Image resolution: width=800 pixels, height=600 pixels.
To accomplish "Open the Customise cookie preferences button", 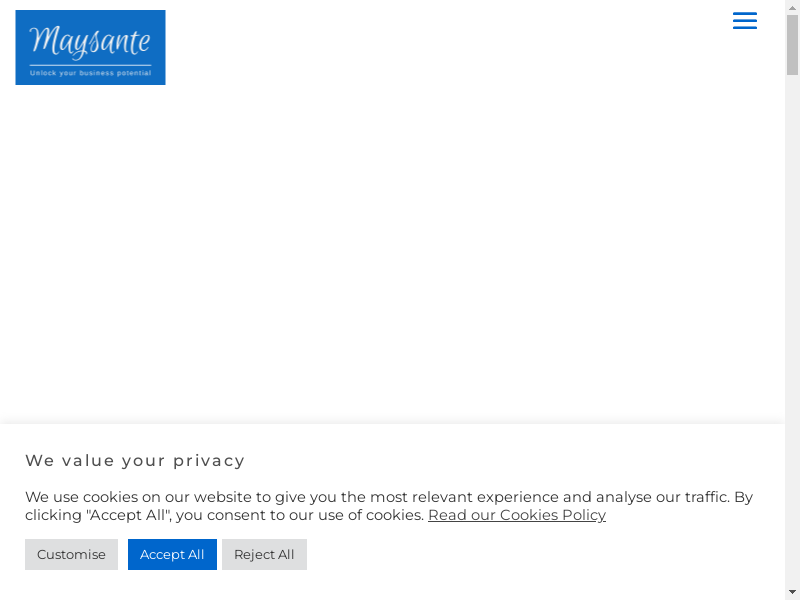I will (71, 554).
